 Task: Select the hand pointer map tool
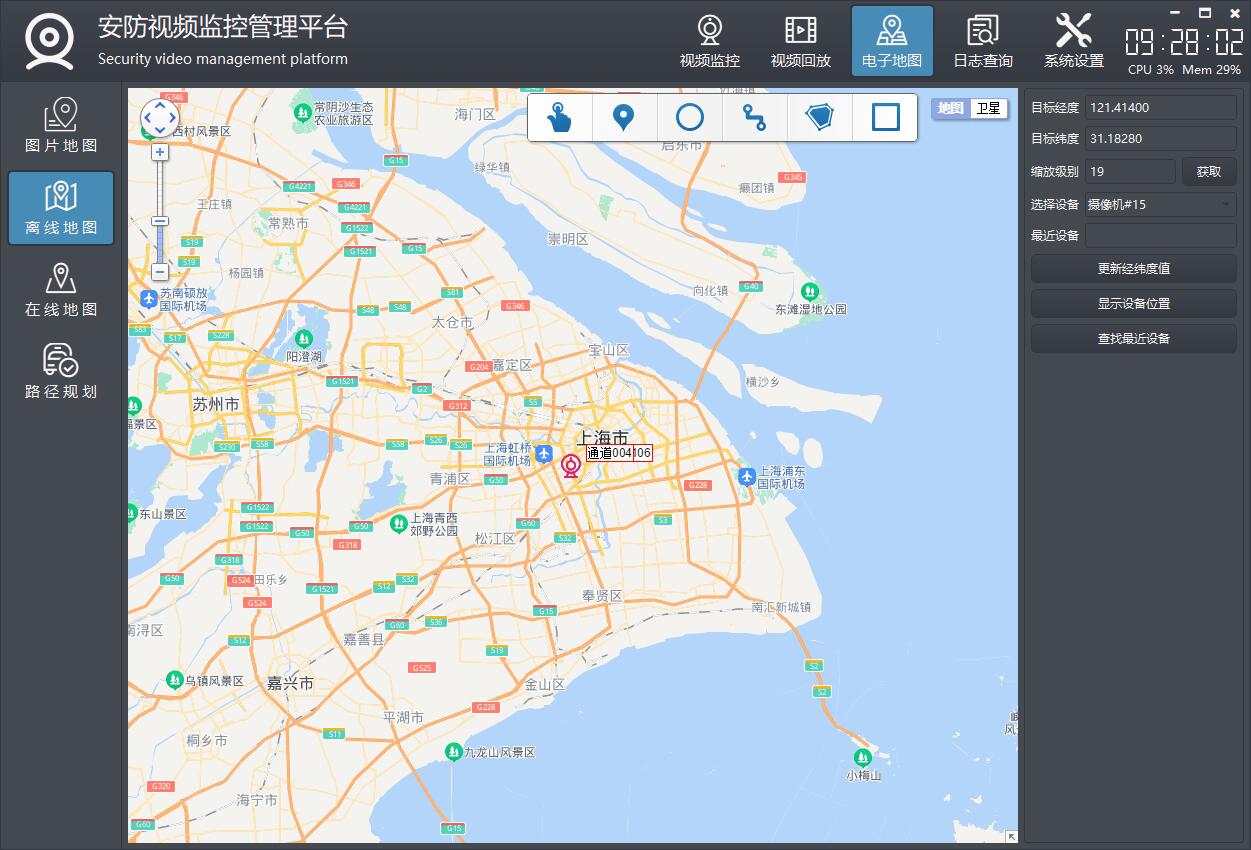[x=560, y=118]
